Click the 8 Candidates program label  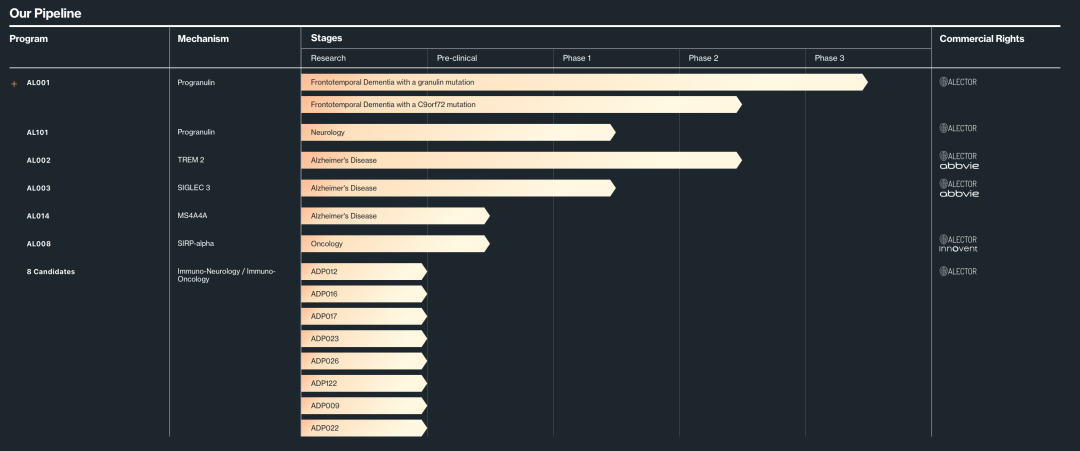click(51, 272)
